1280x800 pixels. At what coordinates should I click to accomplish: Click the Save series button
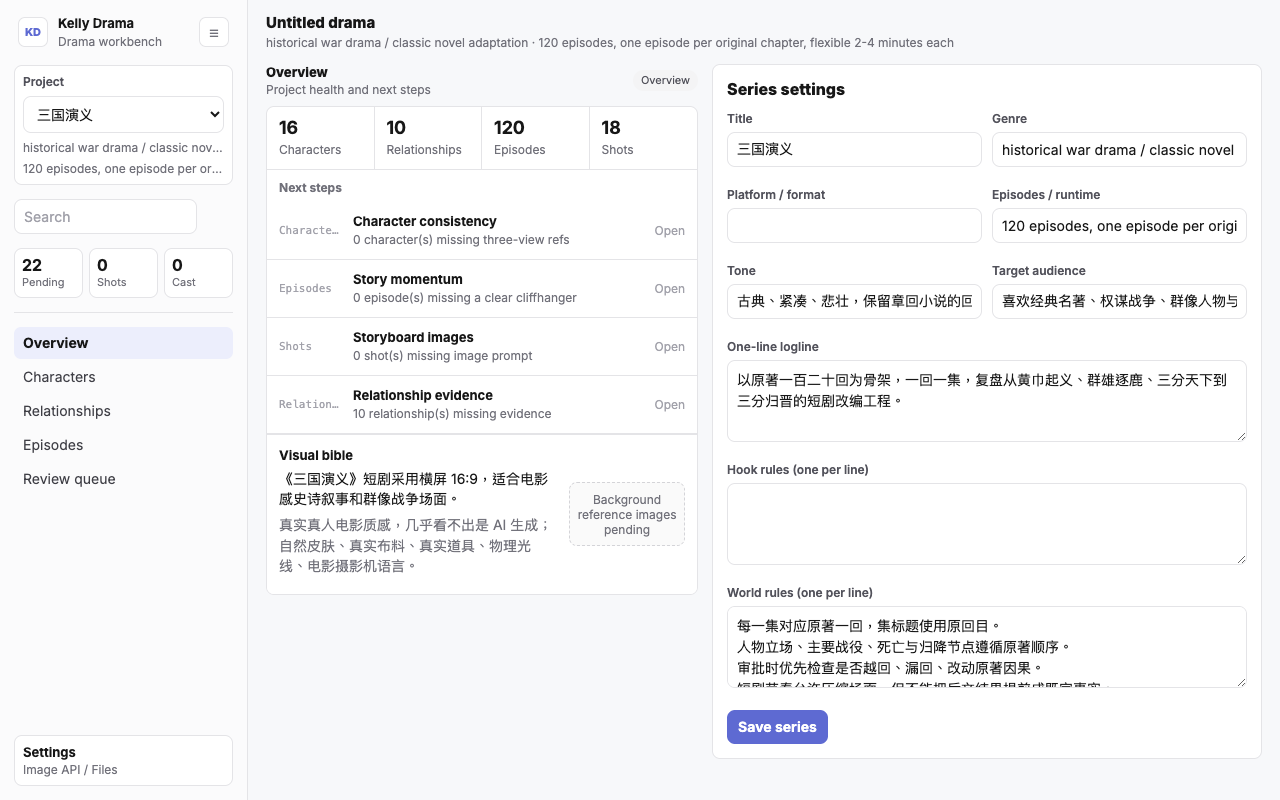[777, 727]
